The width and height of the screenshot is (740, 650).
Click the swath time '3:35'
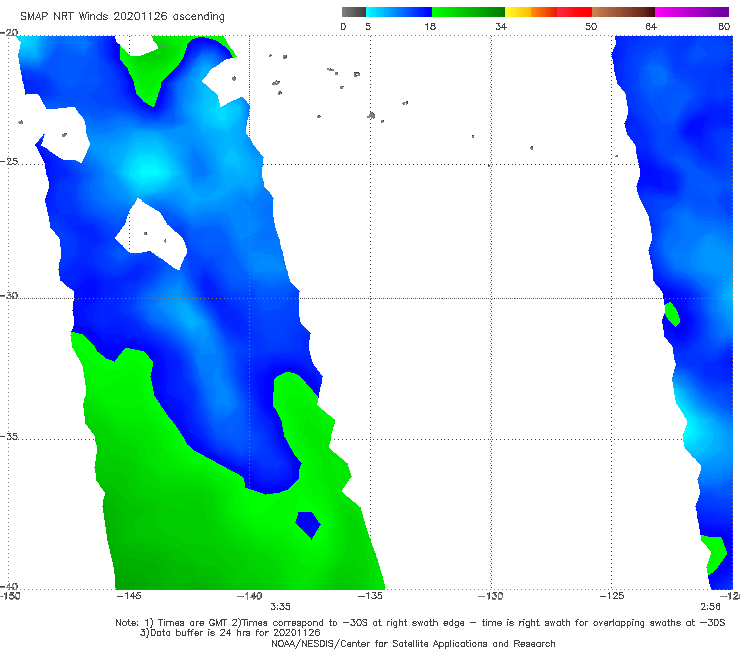280,607
